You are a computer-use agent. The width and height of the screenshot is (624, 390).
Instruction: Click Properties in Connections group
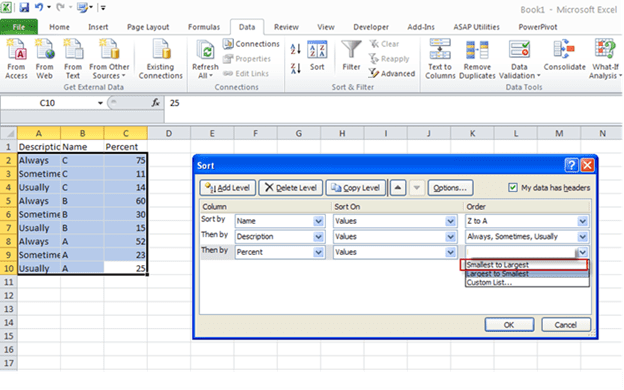247,59
